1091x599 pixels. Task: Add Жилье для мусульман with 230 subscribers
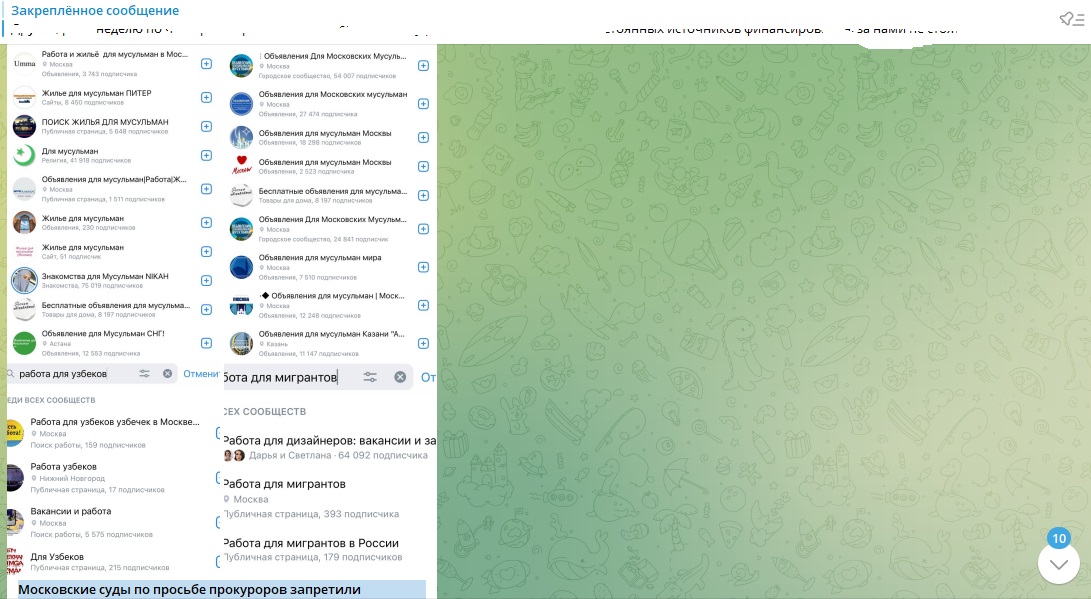pos(207,223)
